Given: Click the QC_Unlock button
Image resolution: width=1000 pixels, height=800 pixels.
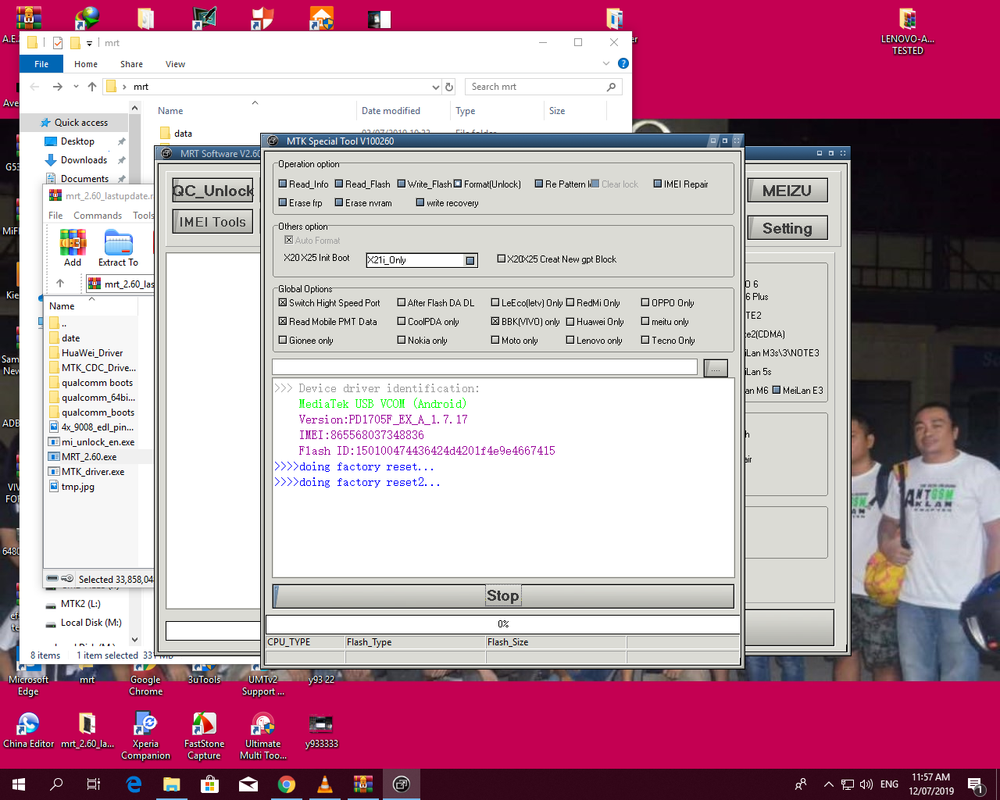Looking at the screenshot, I should click(213, 190).
